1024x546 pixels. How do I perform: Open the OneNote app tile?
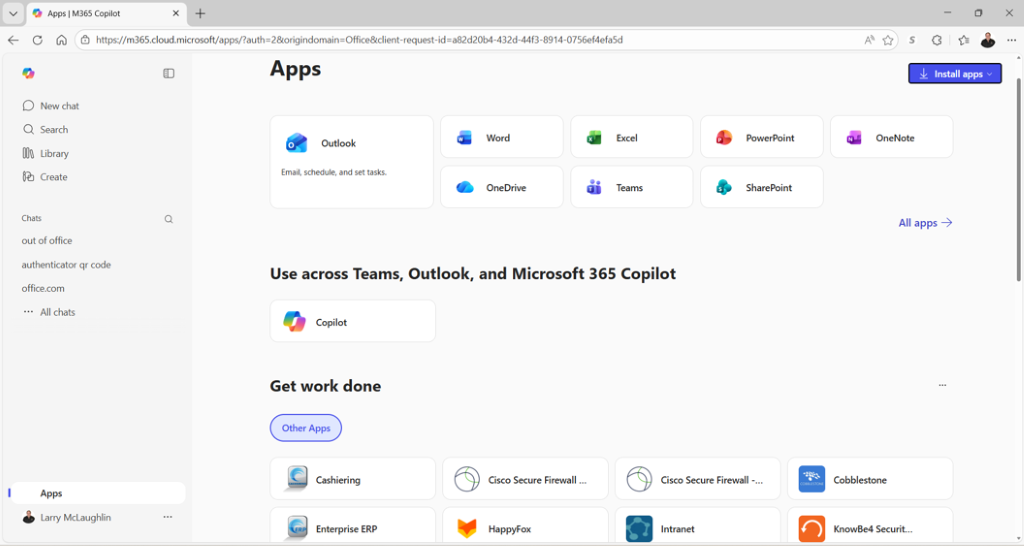click(x=891, y=137)
